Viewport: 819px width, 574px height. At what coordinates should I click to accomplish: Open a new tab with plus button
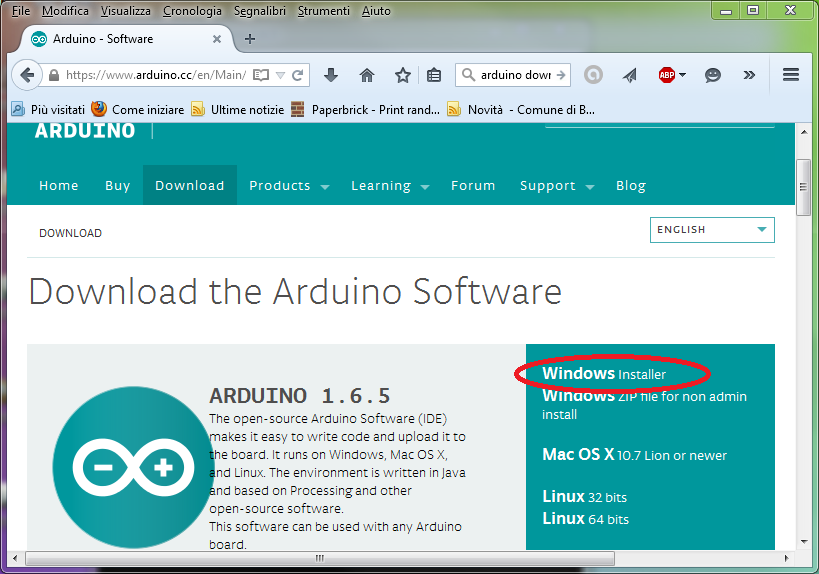[x=250, y=39]
